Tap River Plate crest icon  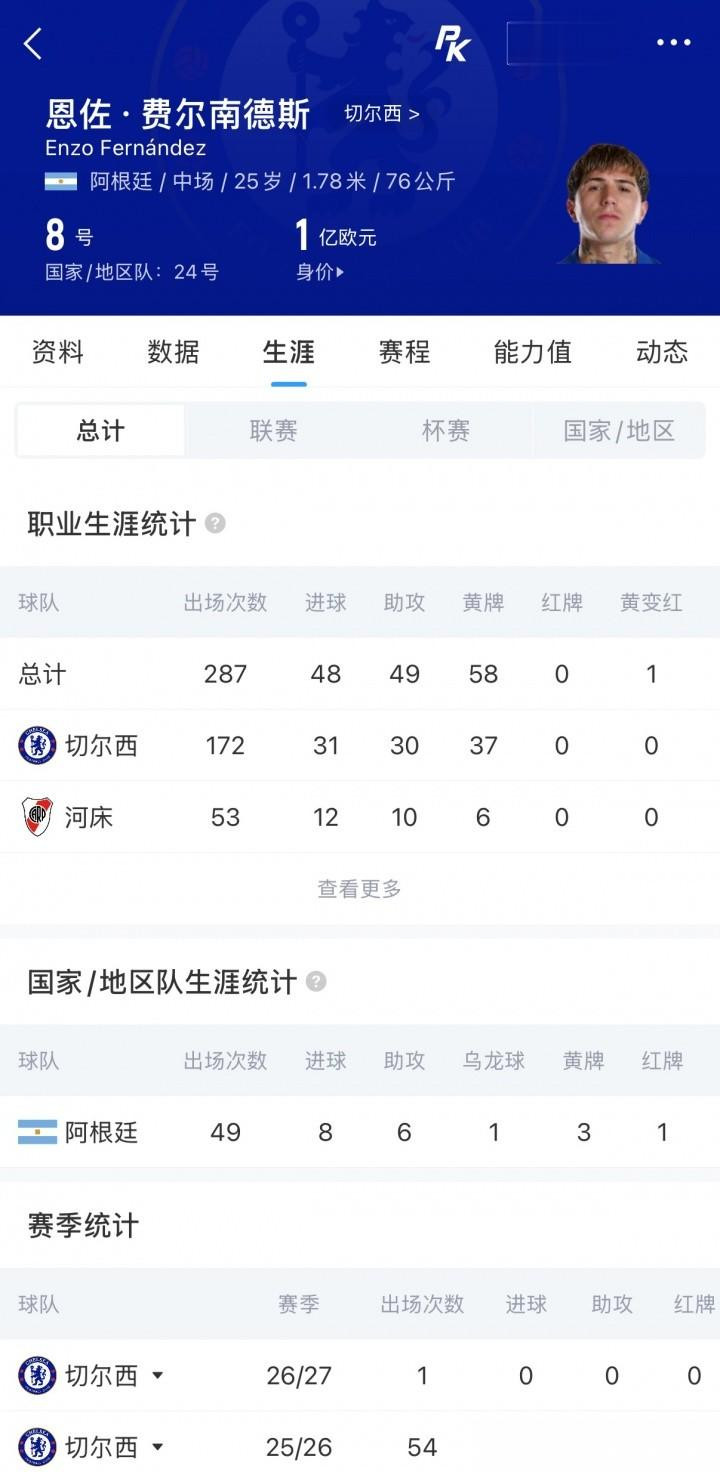coord(37,817)
